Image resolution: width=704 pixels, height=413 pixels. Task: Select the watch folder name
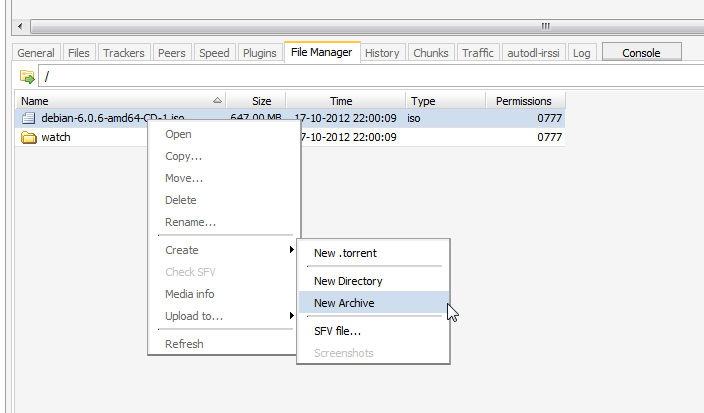click(x=56, y=137)
